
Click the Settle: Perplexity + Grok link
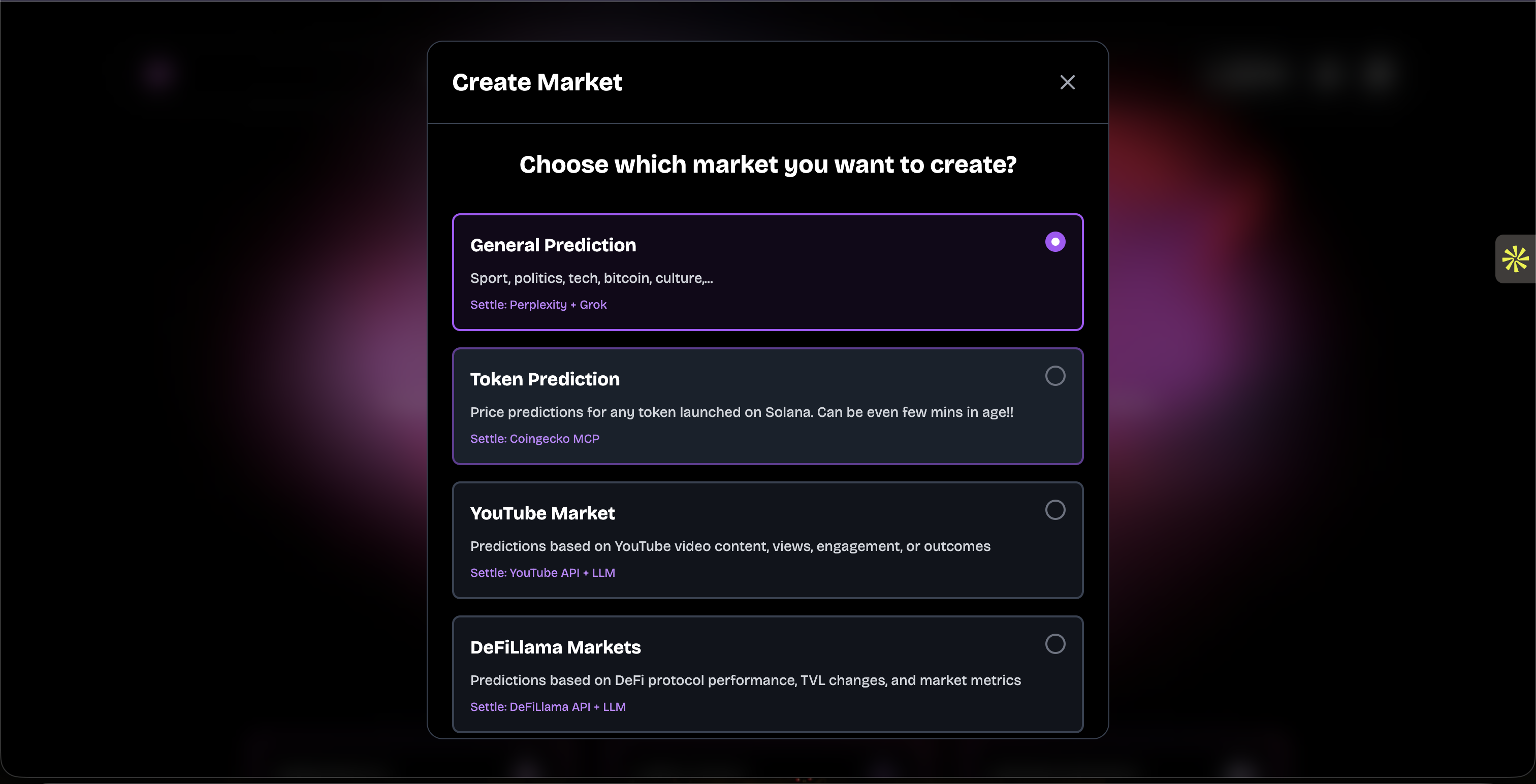[x=538, y=305]
